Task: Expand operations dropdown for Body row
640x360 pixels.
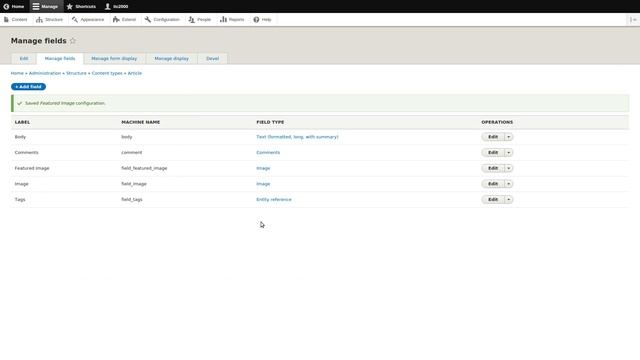Action: (x=509, y=137)
